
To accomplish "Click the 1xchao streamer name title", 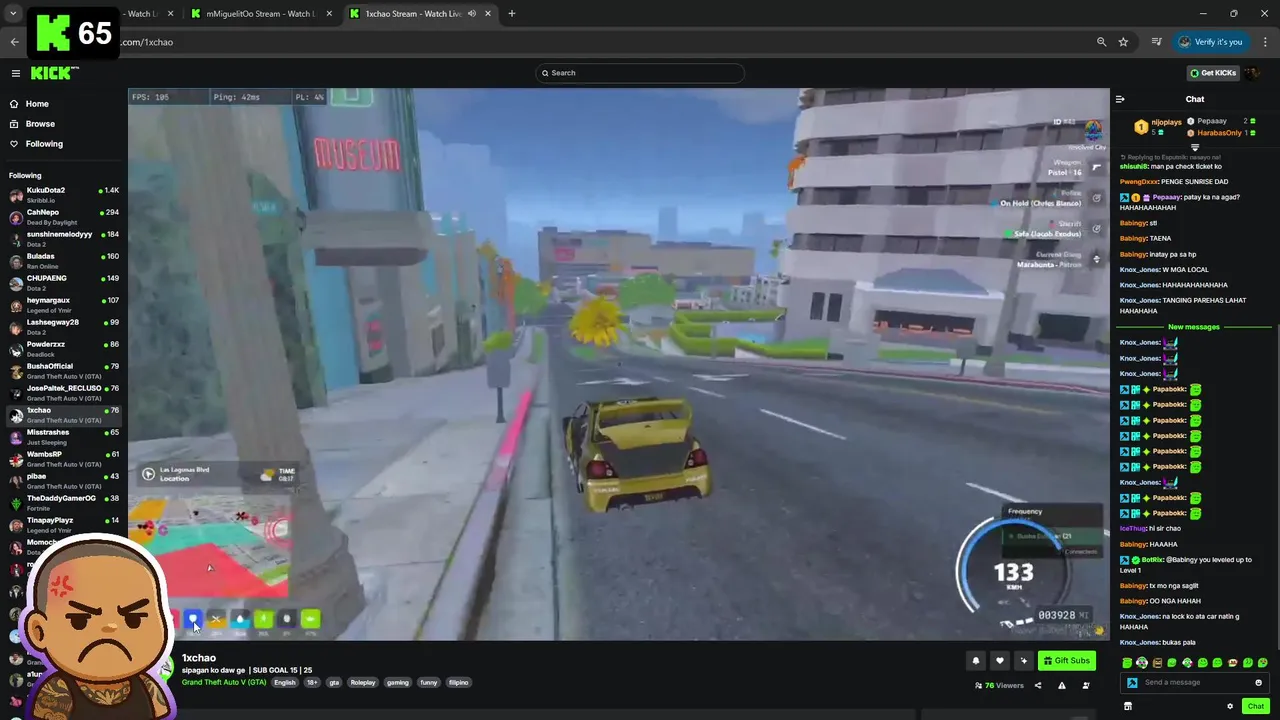I will [x=199, y=658].
